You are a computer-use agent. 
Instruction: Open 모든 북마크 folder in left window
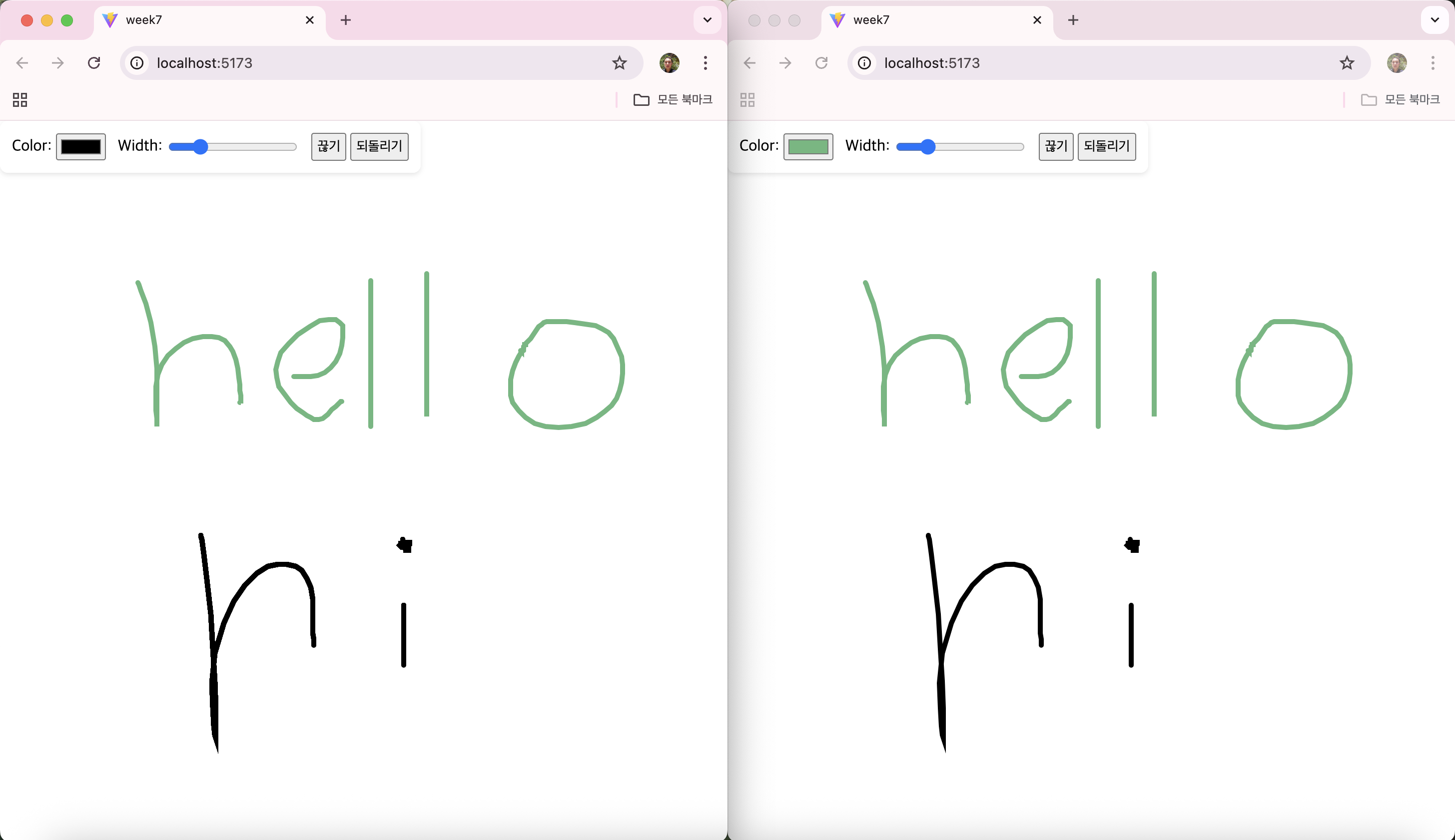click(x=673, y=100)
